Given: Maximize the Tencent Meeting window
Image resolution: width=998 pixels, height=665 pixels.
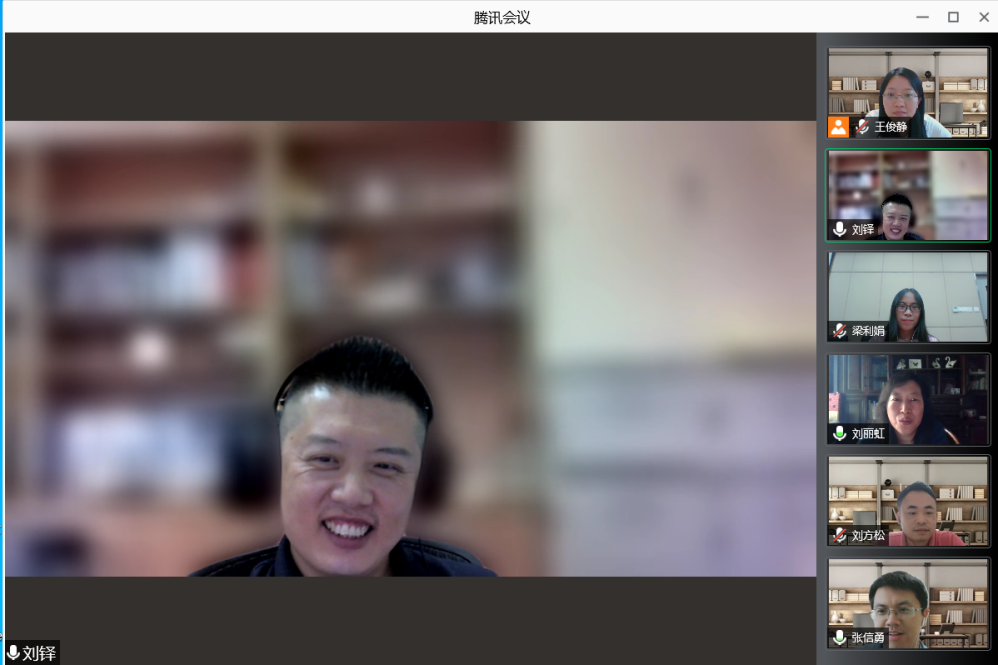Looking at the screenshot, I should (x=953, y=17).
